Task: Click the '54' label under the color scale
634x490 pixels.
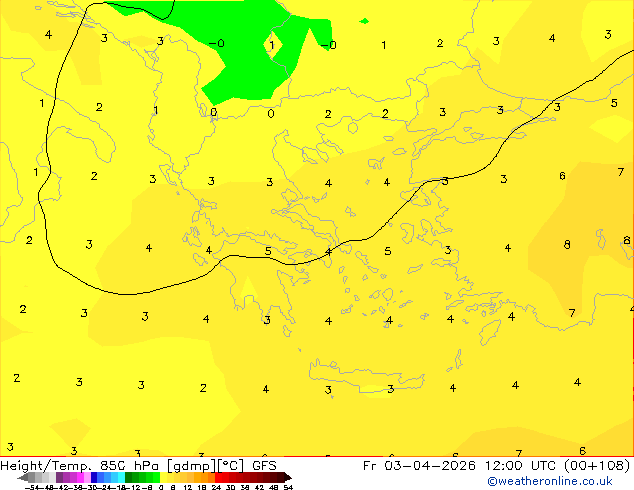Action: (288, 487)
